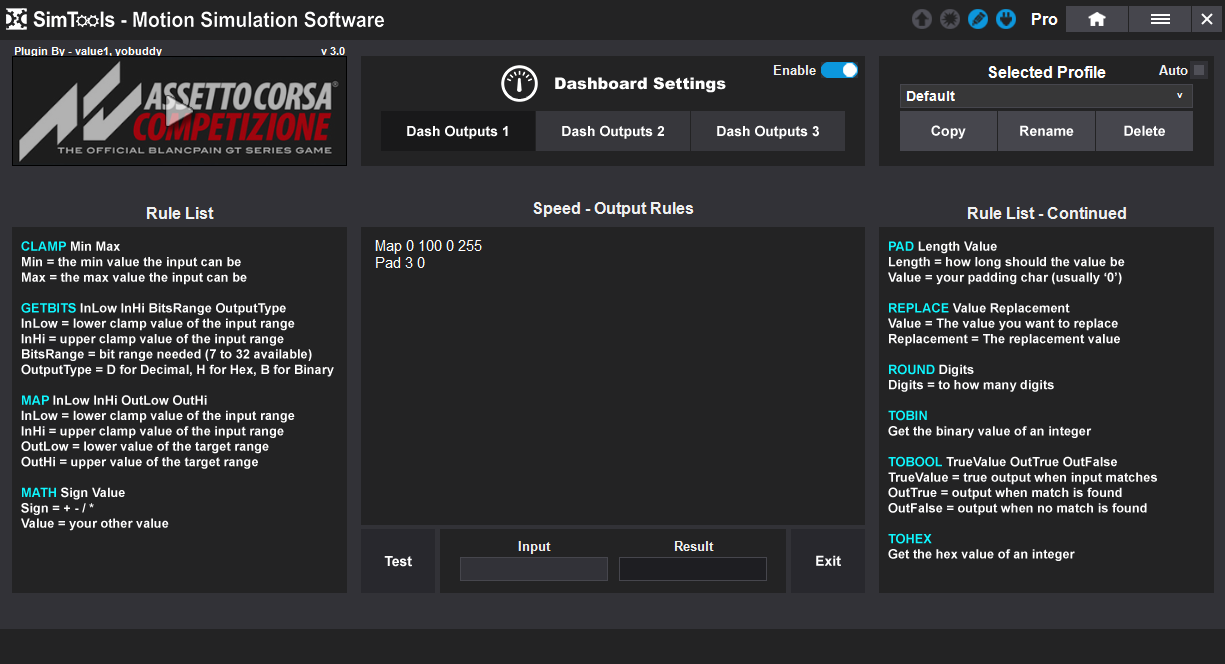Click the blue pencil edit icon
This screenshot has height=664, width=1225.
[x=978, y=19]
